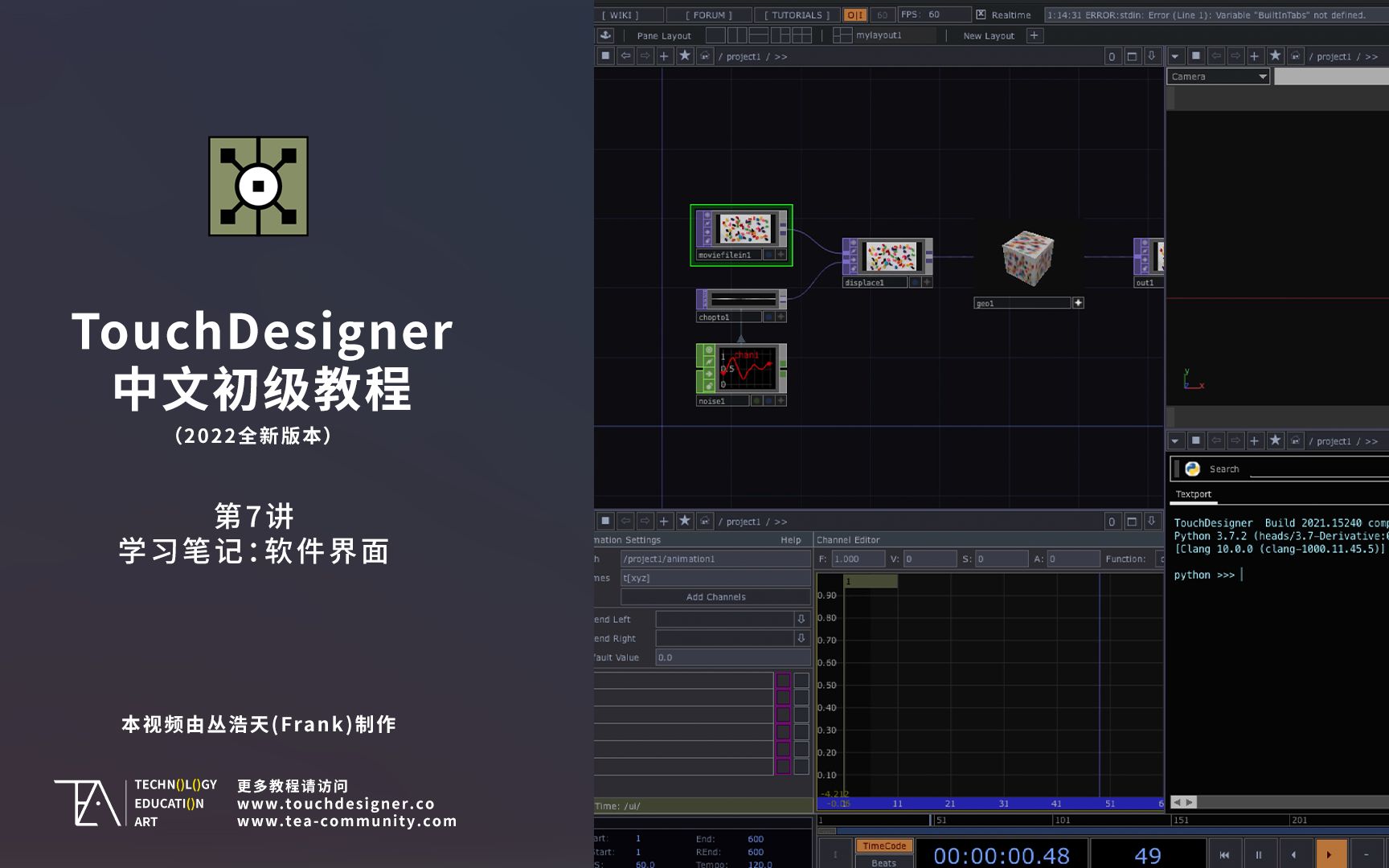Open dropdown arrow in textport pane header
This screenshot has height=868, width=1389.
(1175, 440)
